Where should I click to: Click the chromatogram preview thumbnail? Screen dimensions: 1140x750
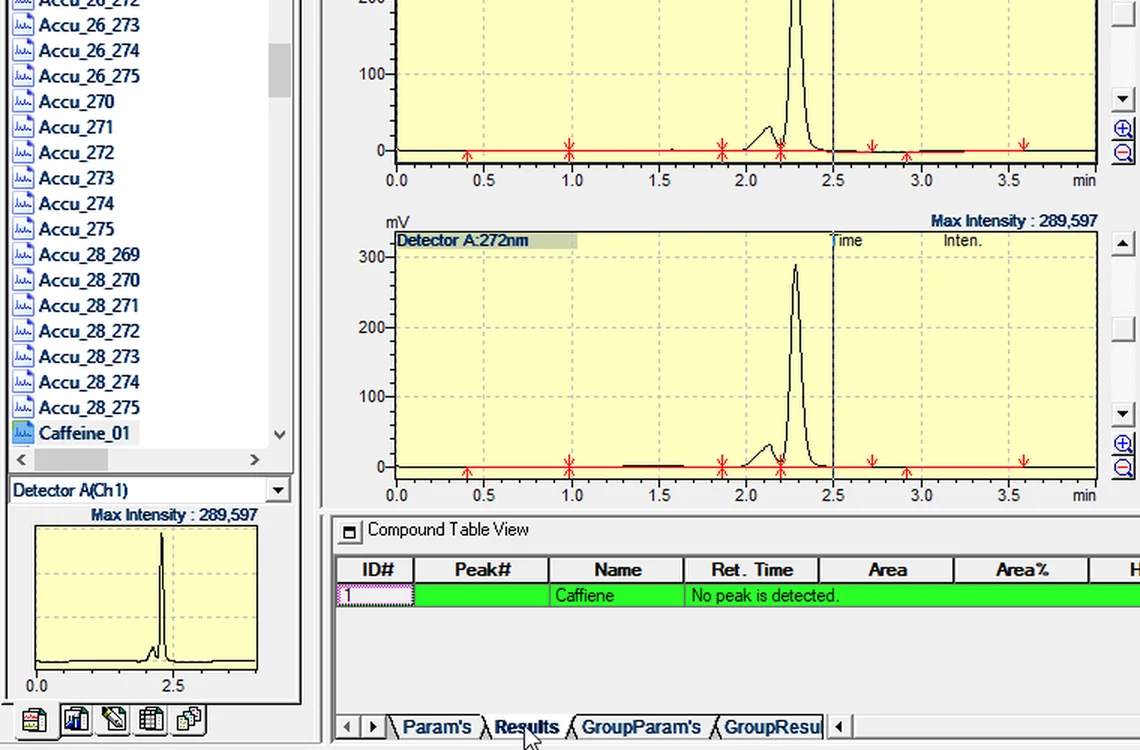click(x=146, y=598)
